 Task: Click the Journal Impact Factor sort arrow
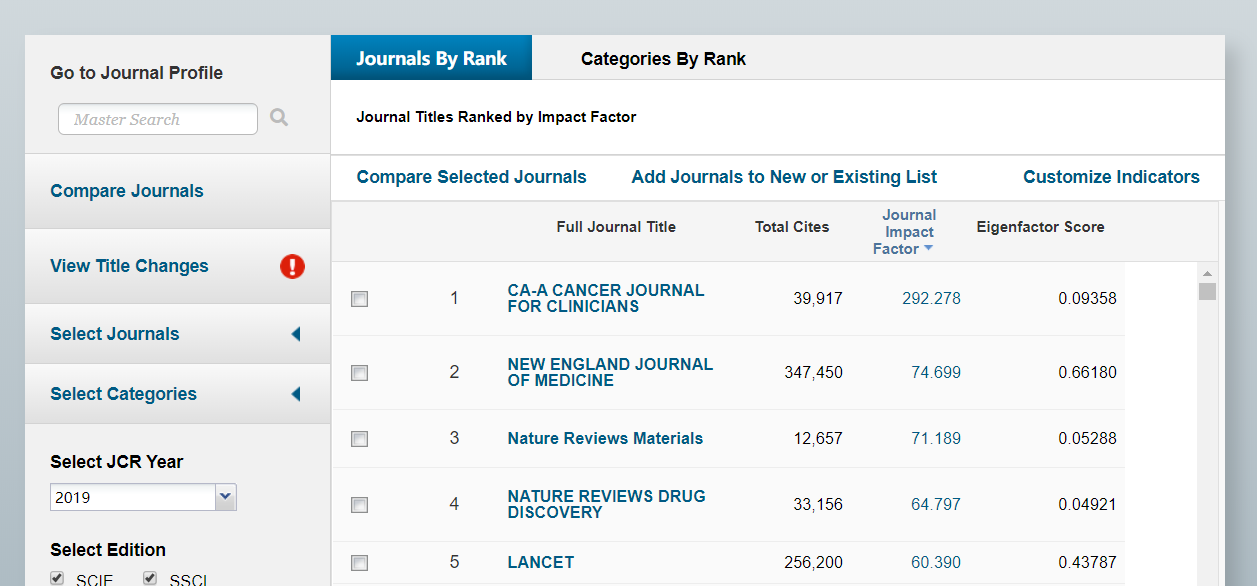pyautogui.click(x=928, y=249)
